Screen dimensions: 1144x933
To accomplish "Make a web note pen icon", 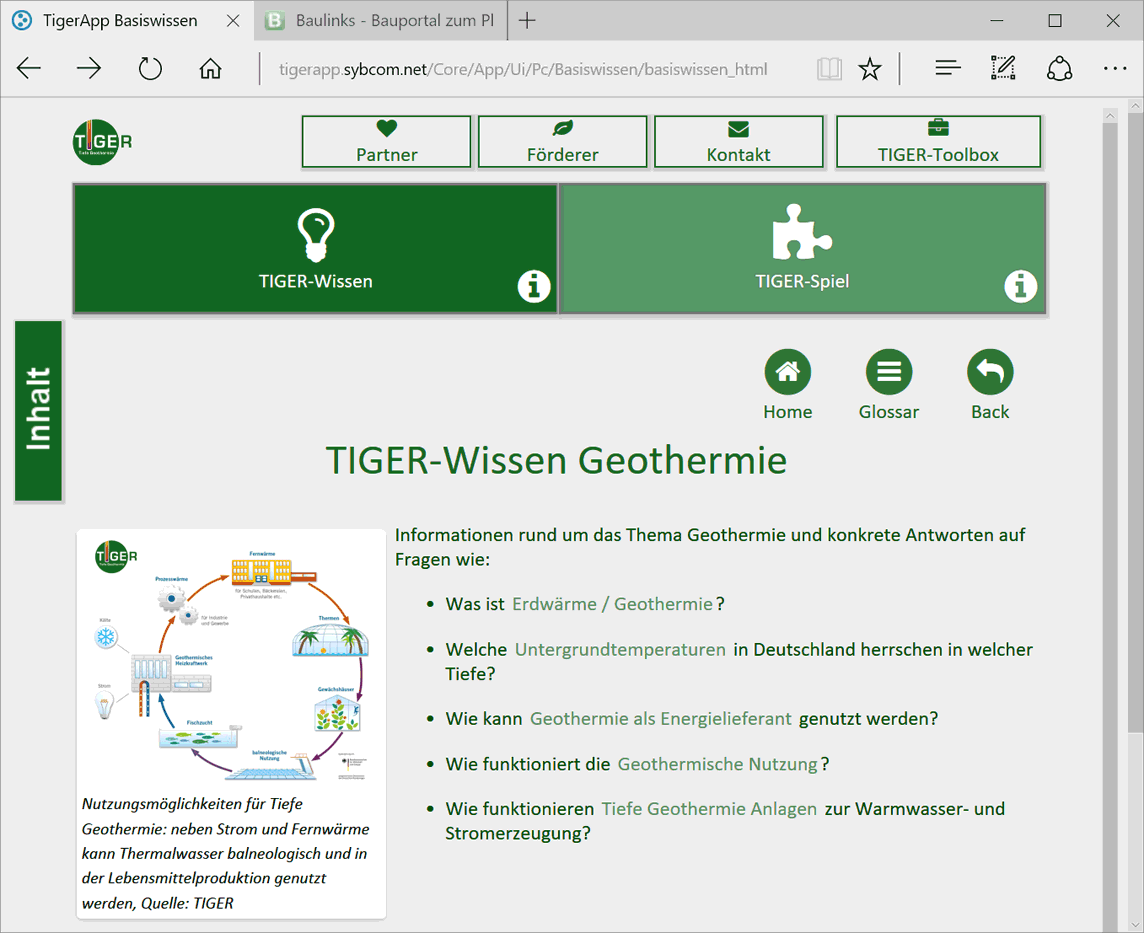I will [1003, 68].
